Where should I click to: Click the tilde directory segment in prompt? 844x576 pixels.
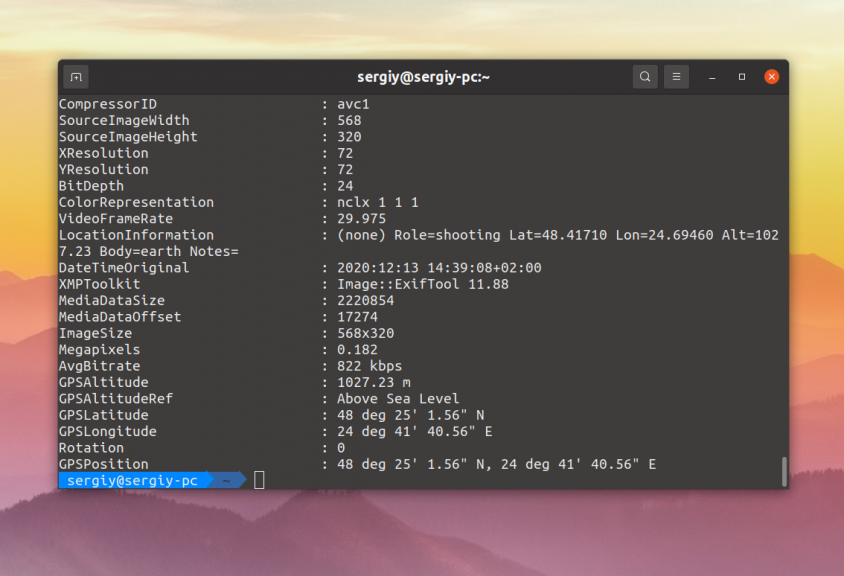(x=227, y=480)
